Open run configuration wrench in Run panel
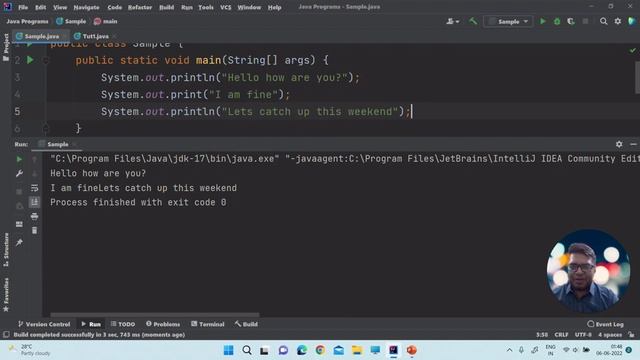Screen dimensions: 640x360 pos(19,174)
